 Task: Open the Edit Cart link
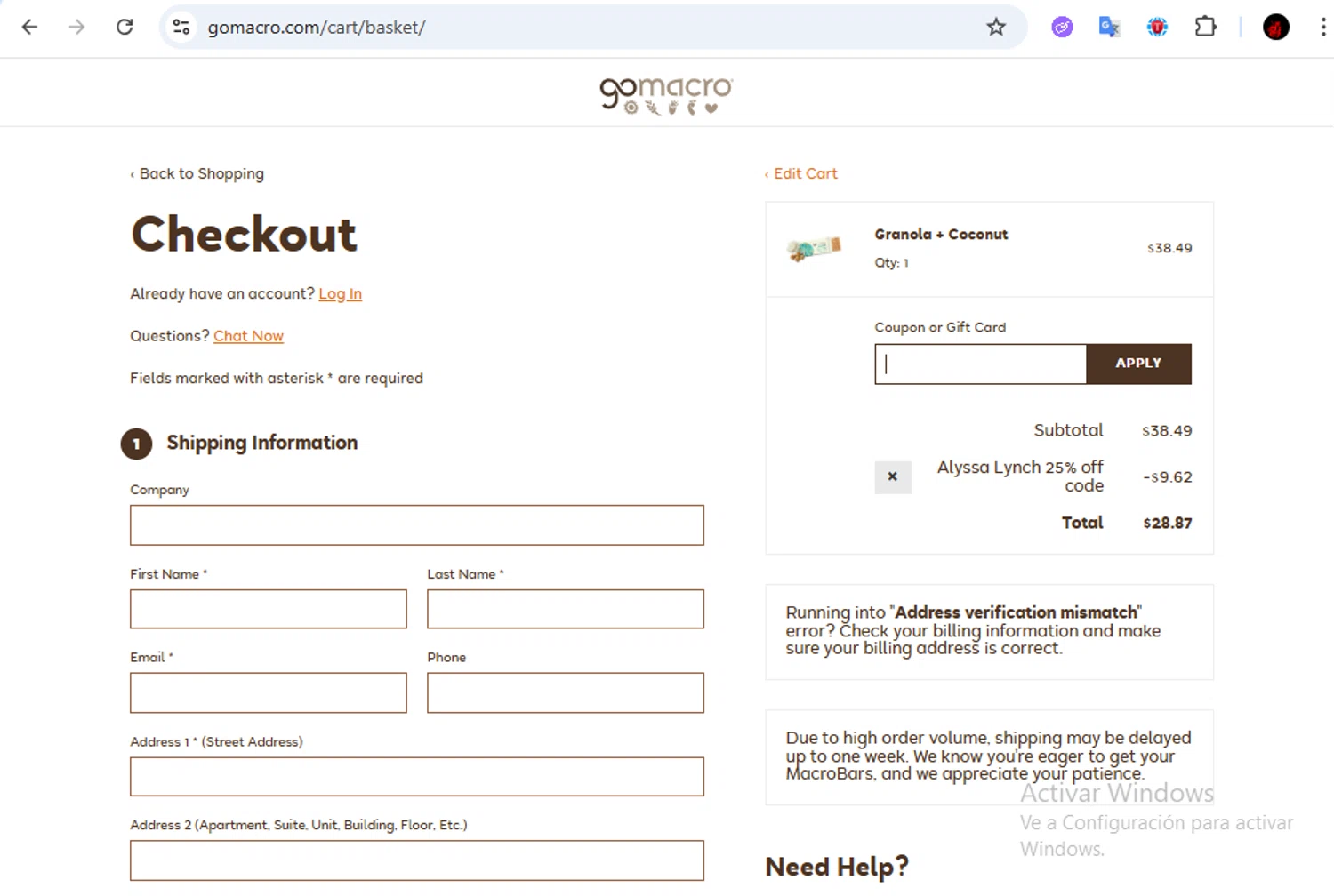[801, 173]
